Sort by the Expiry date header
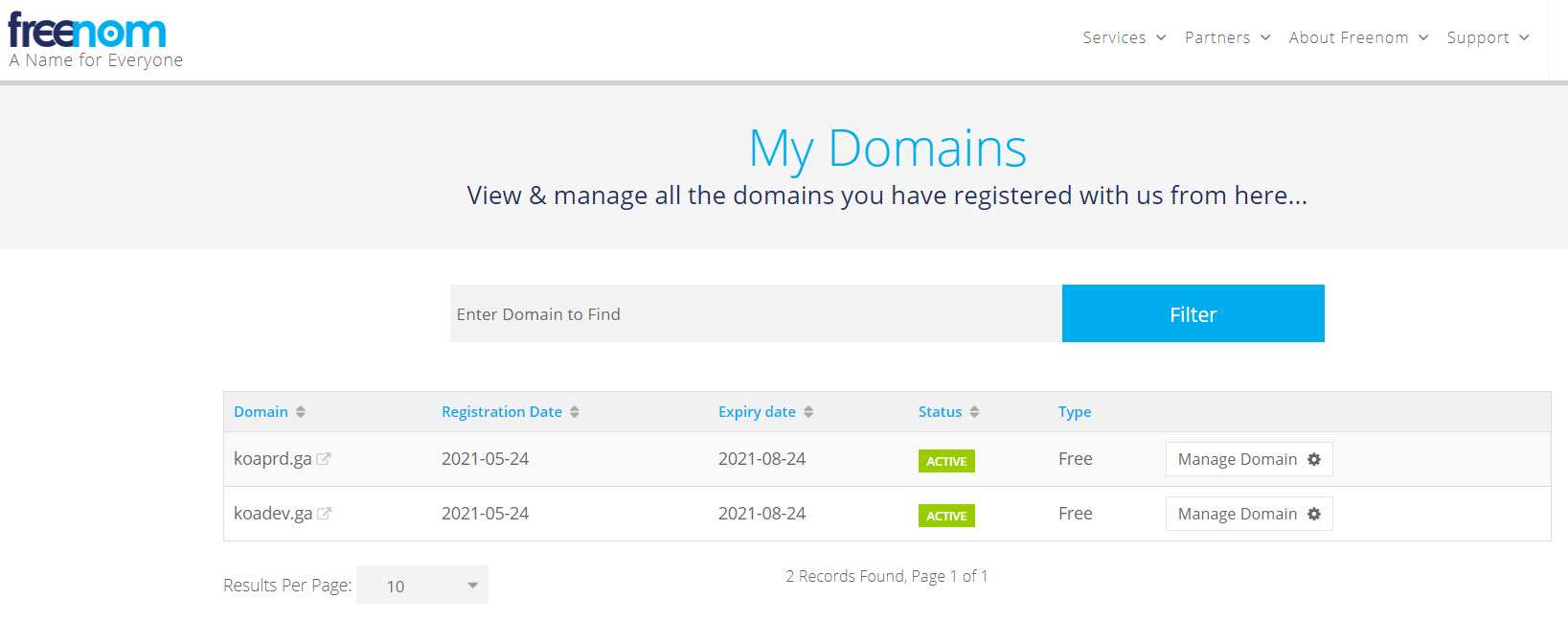The width and height of the screenshot is (1568, 622). coord(757,412)
